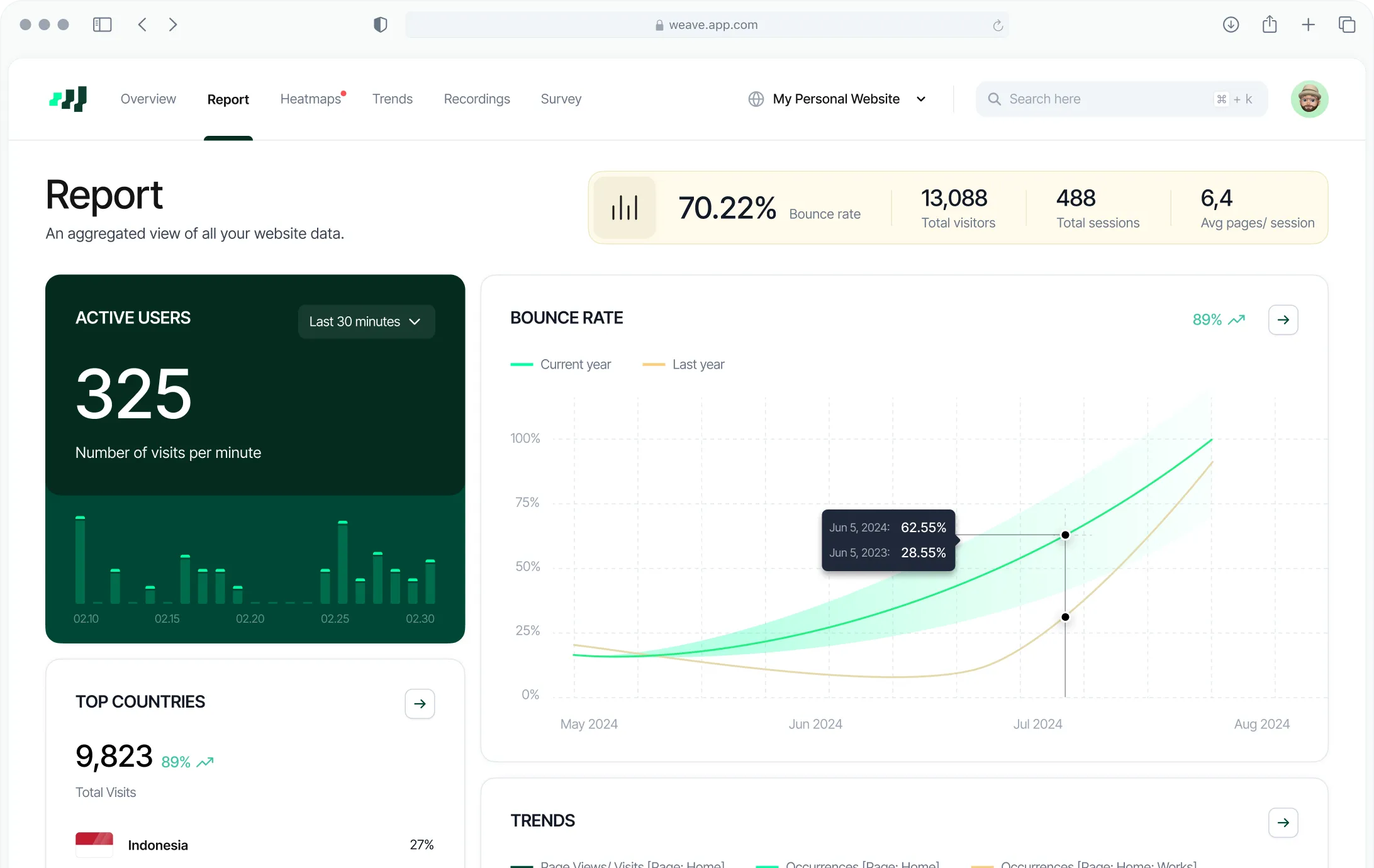This screenshot has height=868, width=1374.
Task: Toggle the Current year legend series
Action: (561, 364)
